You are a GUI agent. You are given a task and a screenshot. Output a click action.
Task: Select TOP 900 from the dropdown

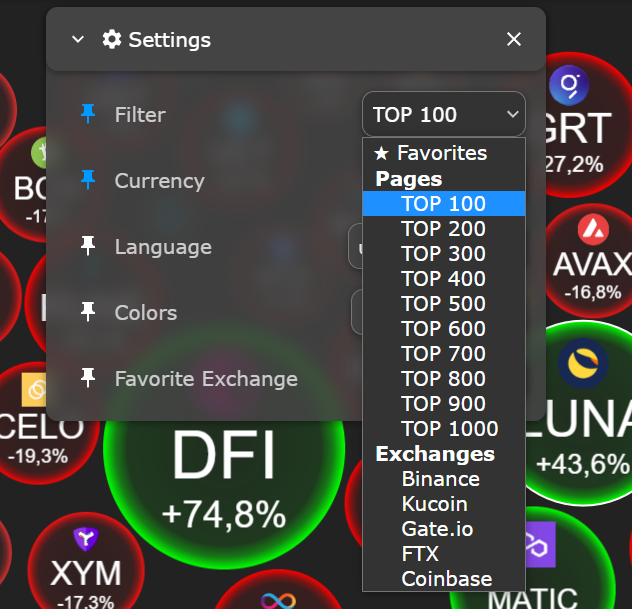[x=444, y=403]
